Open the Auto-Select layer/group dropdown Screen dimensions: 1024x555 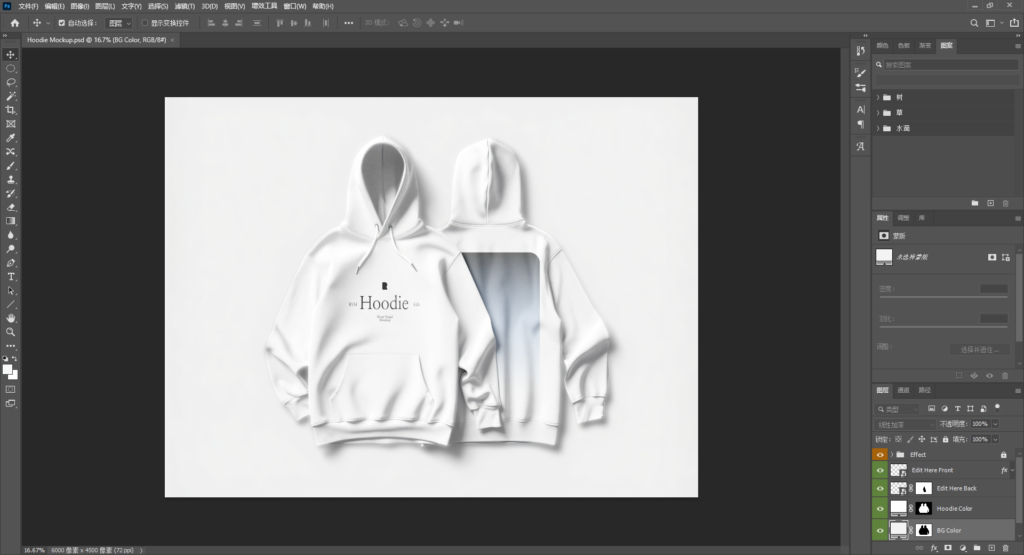(119, 23)
